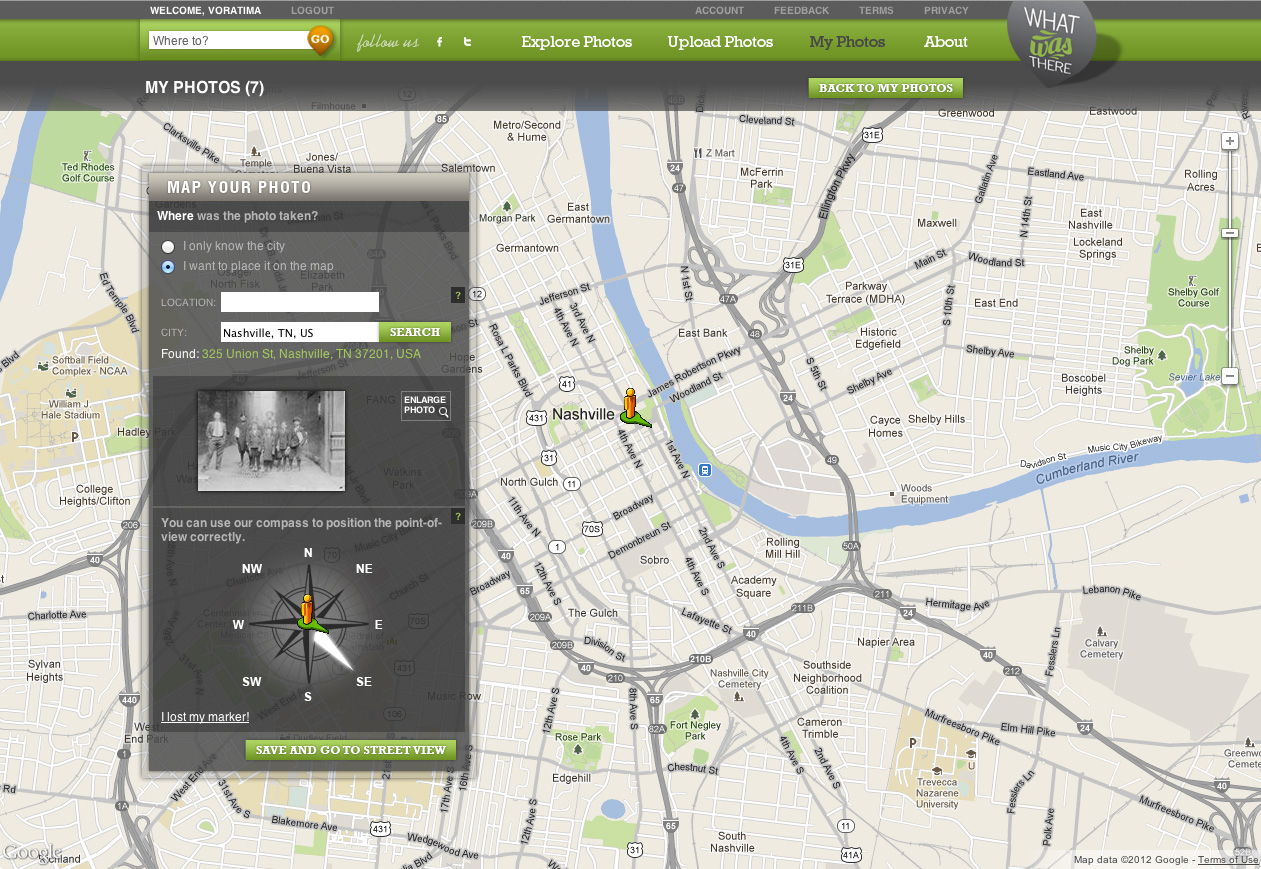The height and width of the screenshot is (869, 1261).
Task: Zoom in with the map plus button
Action: [x=1230, y=142]
